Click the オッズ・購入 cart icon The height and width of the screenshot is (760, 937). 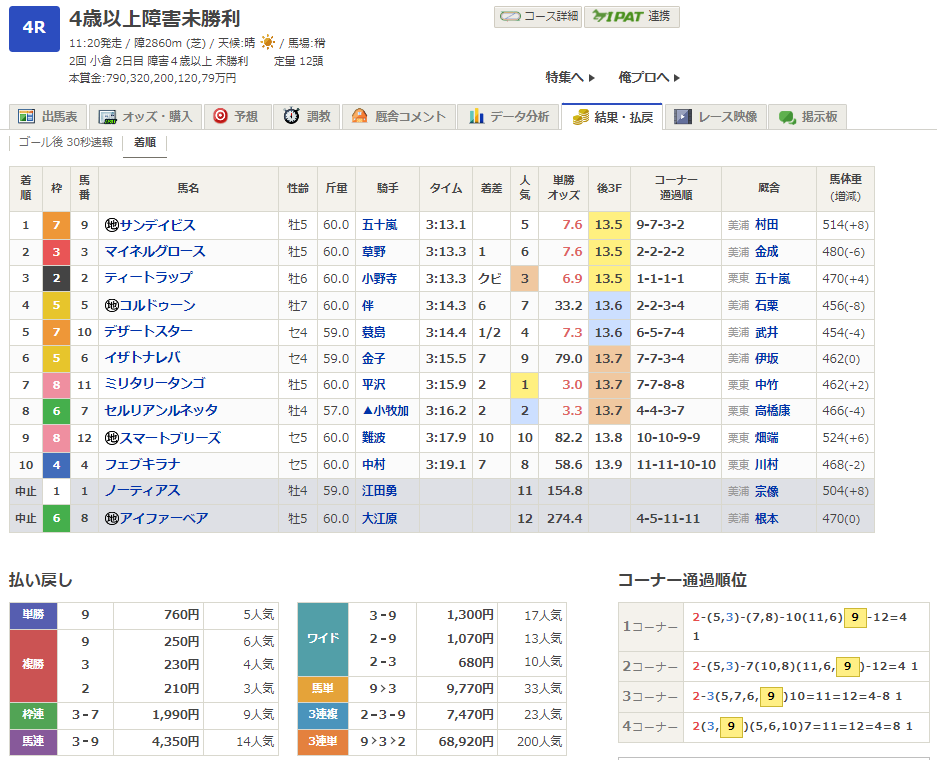pos(109,117)
